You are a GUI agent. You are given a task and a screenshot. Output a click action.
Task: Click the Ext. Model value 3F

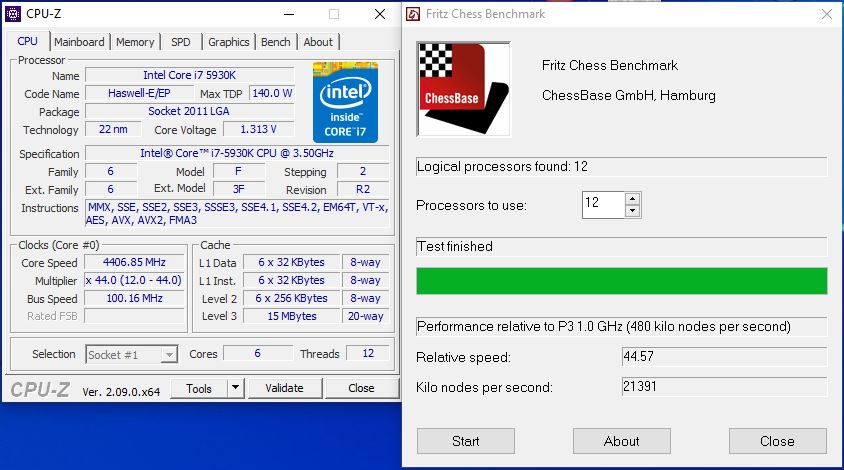point(239,189)
